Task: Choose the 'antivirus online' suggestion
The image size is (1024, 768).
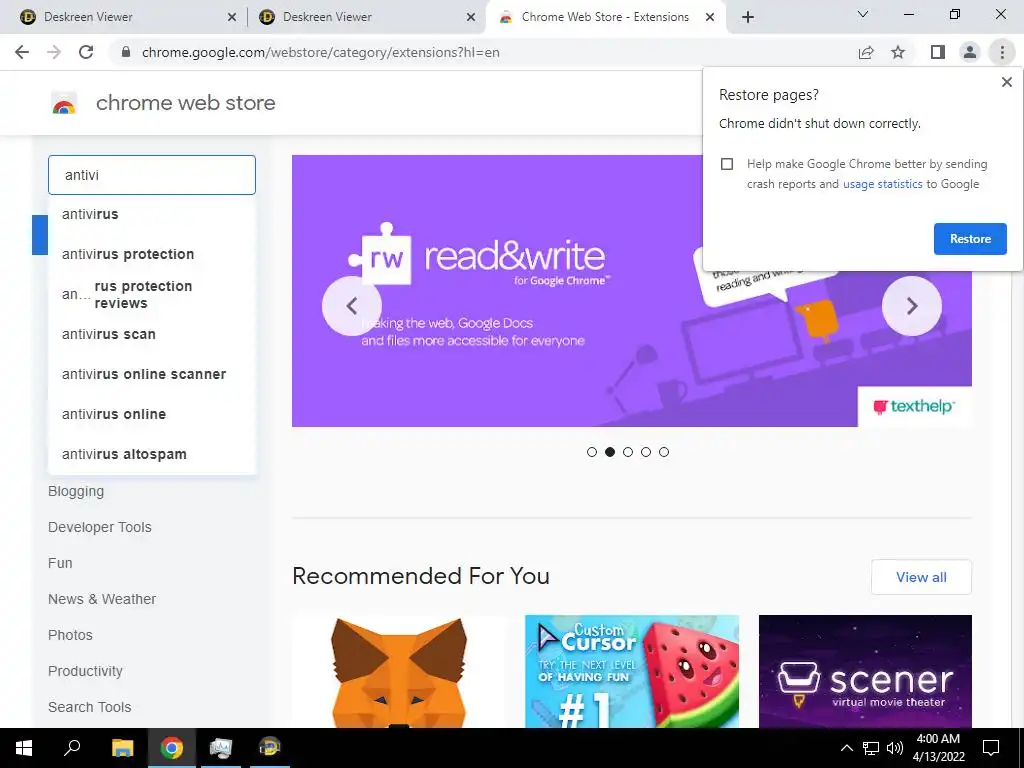Action: pos(152,414)
